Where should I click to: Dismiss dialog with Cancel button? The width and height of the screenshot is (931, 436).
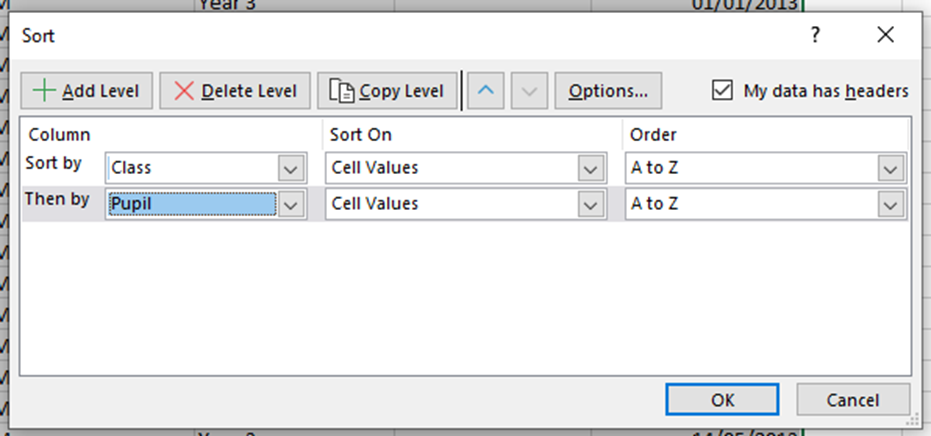tap(852, 399)
